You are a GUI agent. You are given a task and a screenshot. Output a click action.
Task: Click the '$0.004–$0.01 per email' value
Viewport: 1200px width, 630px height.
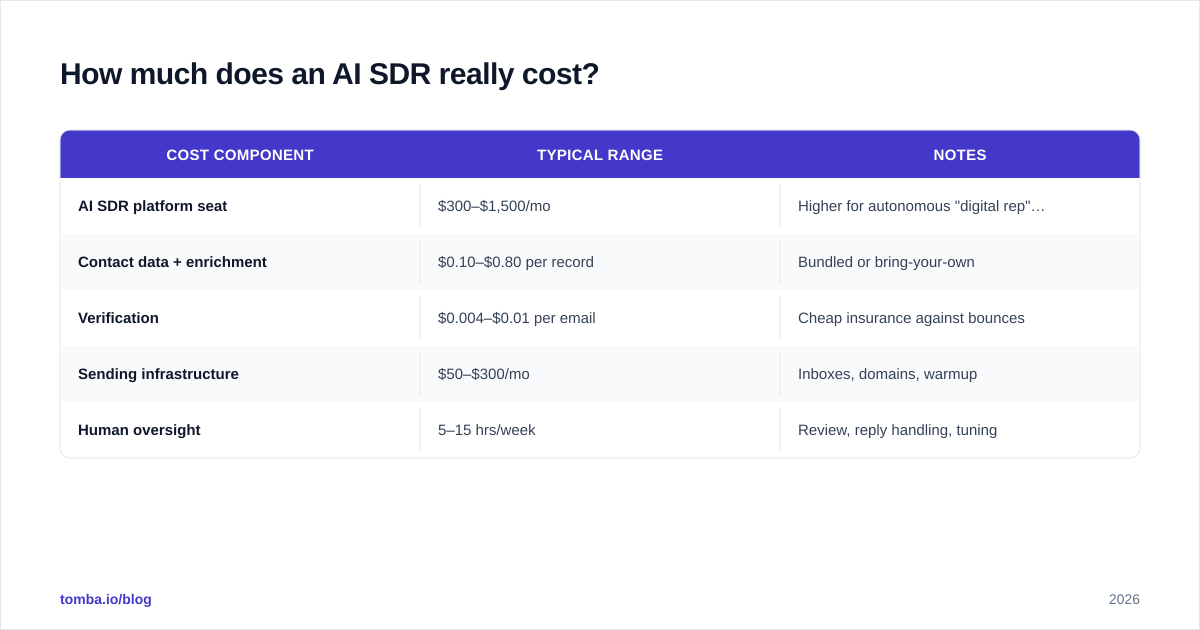[x=517, y=318]
